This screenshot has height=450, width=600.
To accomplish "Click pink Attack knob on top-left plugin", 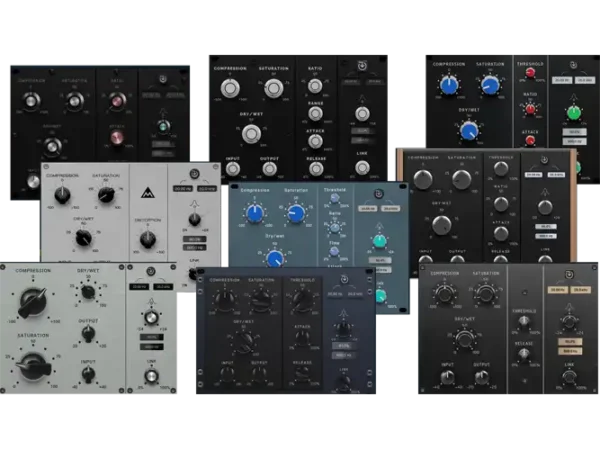I will coord(117,138).
